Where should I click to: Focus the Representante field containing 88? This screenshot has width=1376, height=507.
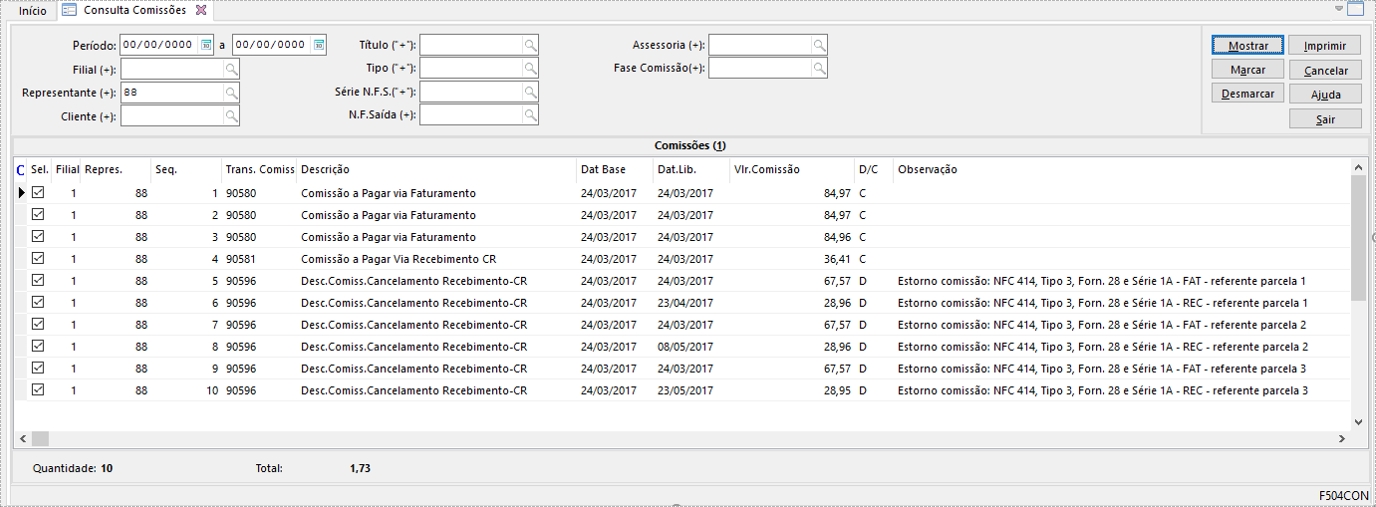click(x=172, y=92)
